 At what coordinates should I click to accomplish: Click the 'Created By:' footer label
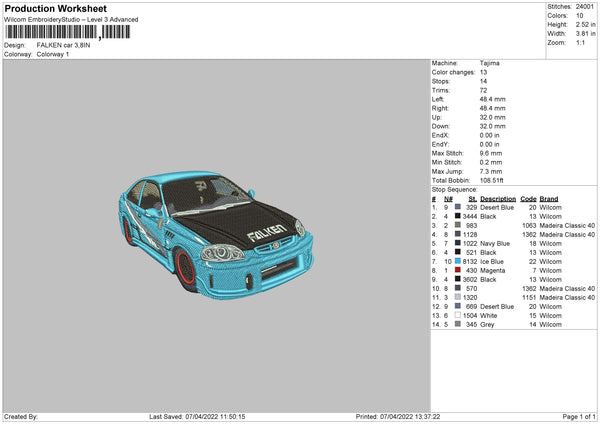click(x=21, y=416)
